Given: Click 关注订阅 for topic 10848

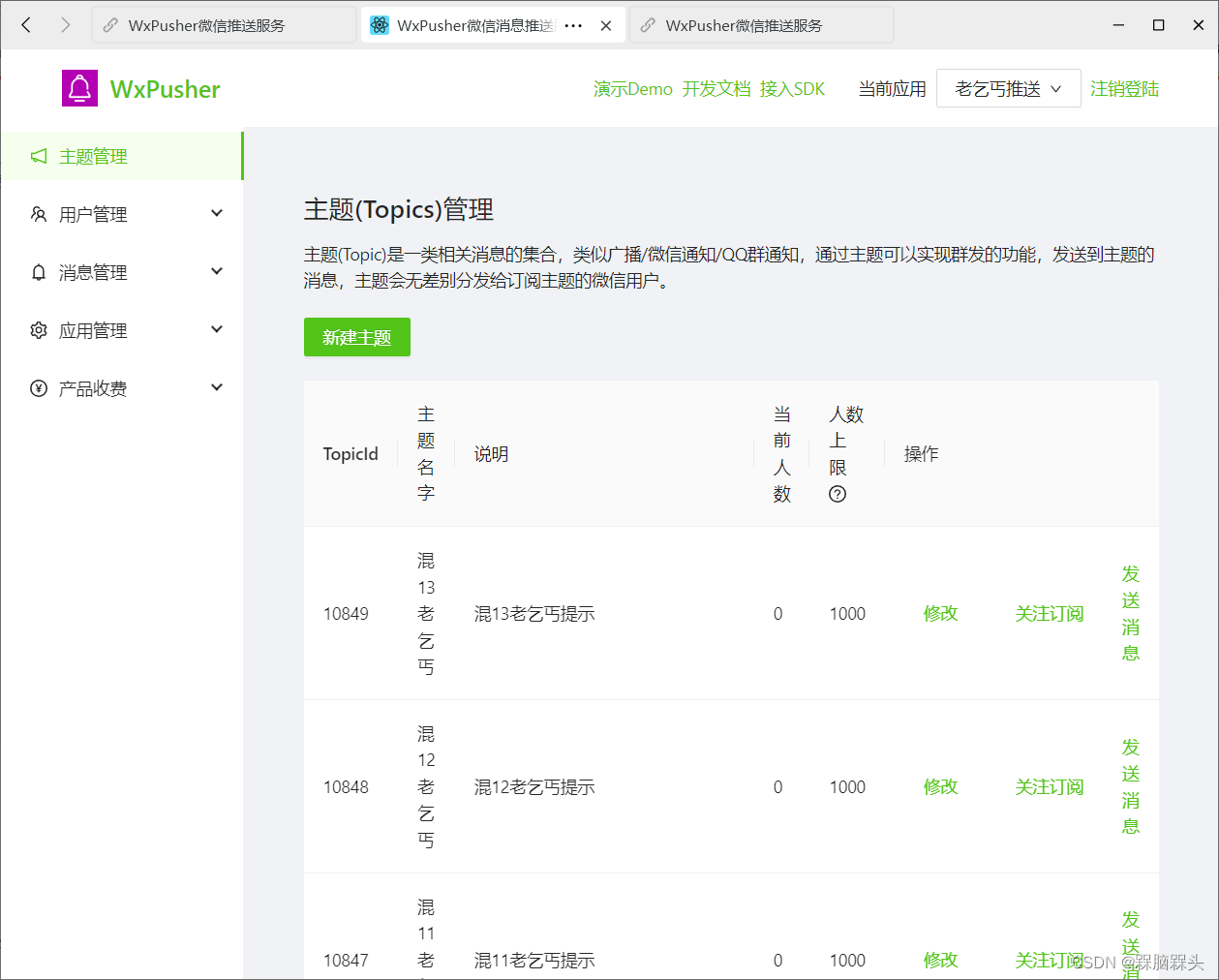Looking at the screenshot, I should (x=1050, y=786).
